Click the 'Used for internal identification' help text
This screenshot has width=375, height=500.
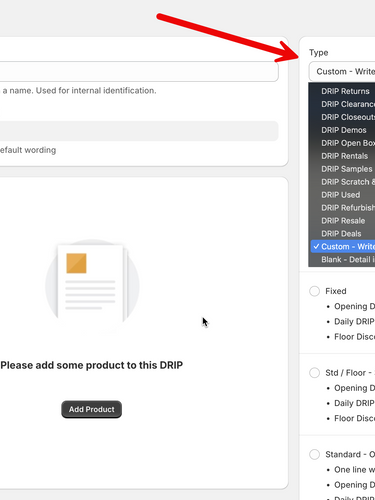tap(96, 91)
